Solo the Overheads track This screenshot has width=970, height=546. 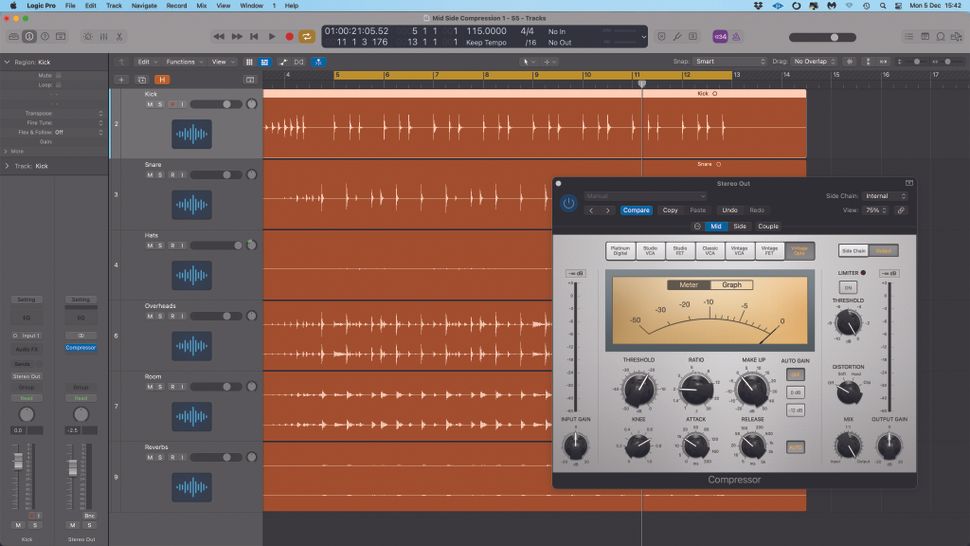point(160,316)
